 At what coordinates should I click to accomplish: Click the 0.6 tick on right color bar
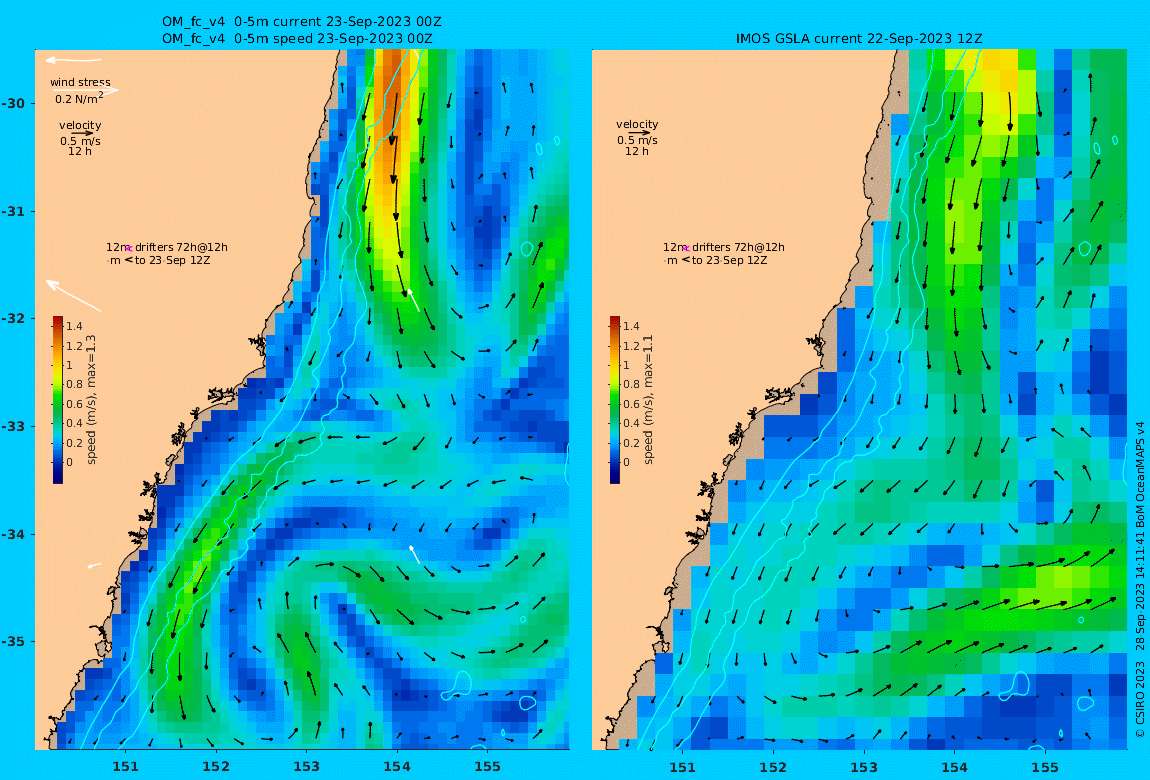(631, 404)
